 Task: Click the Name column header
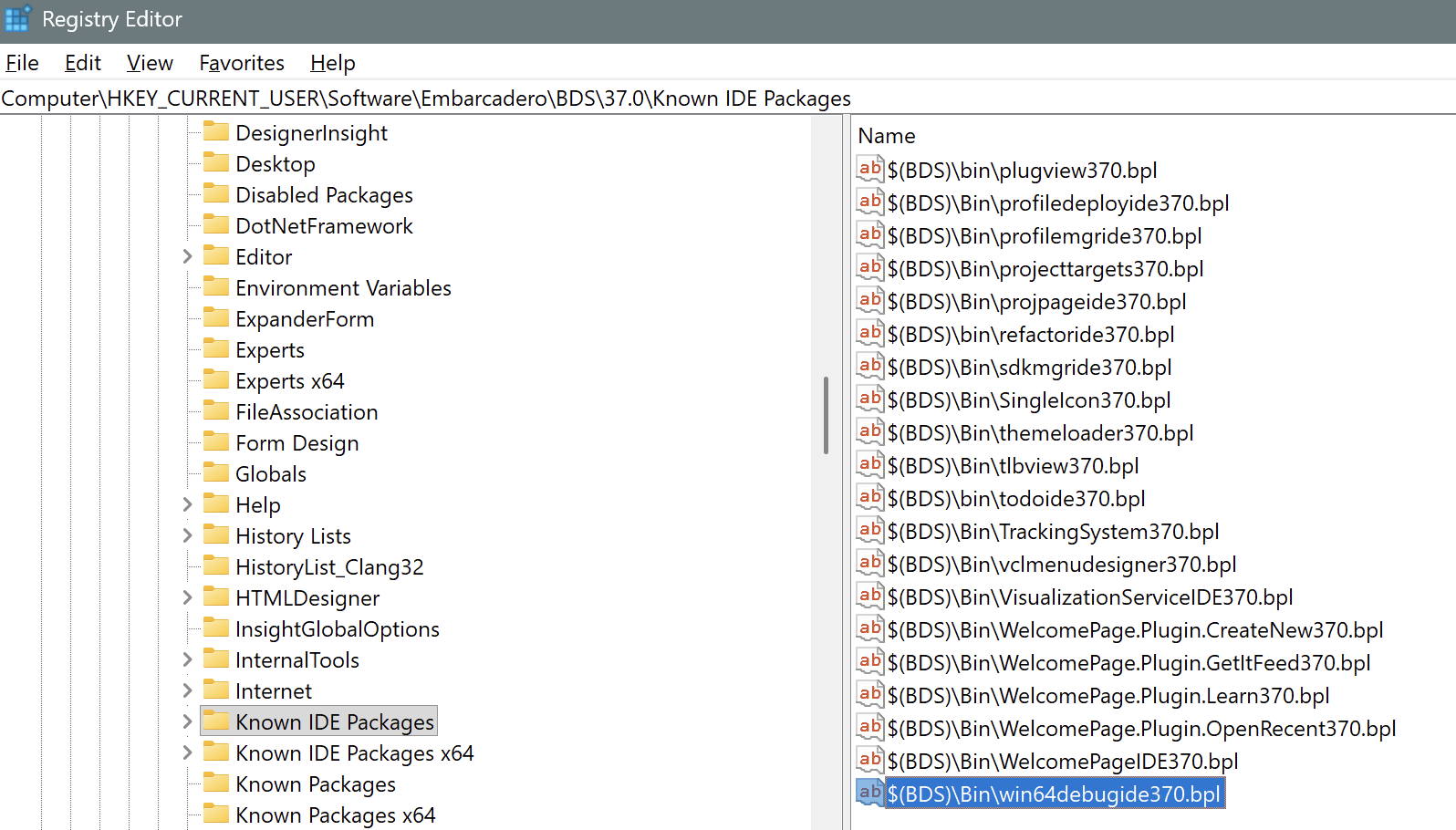pos(886,136)
